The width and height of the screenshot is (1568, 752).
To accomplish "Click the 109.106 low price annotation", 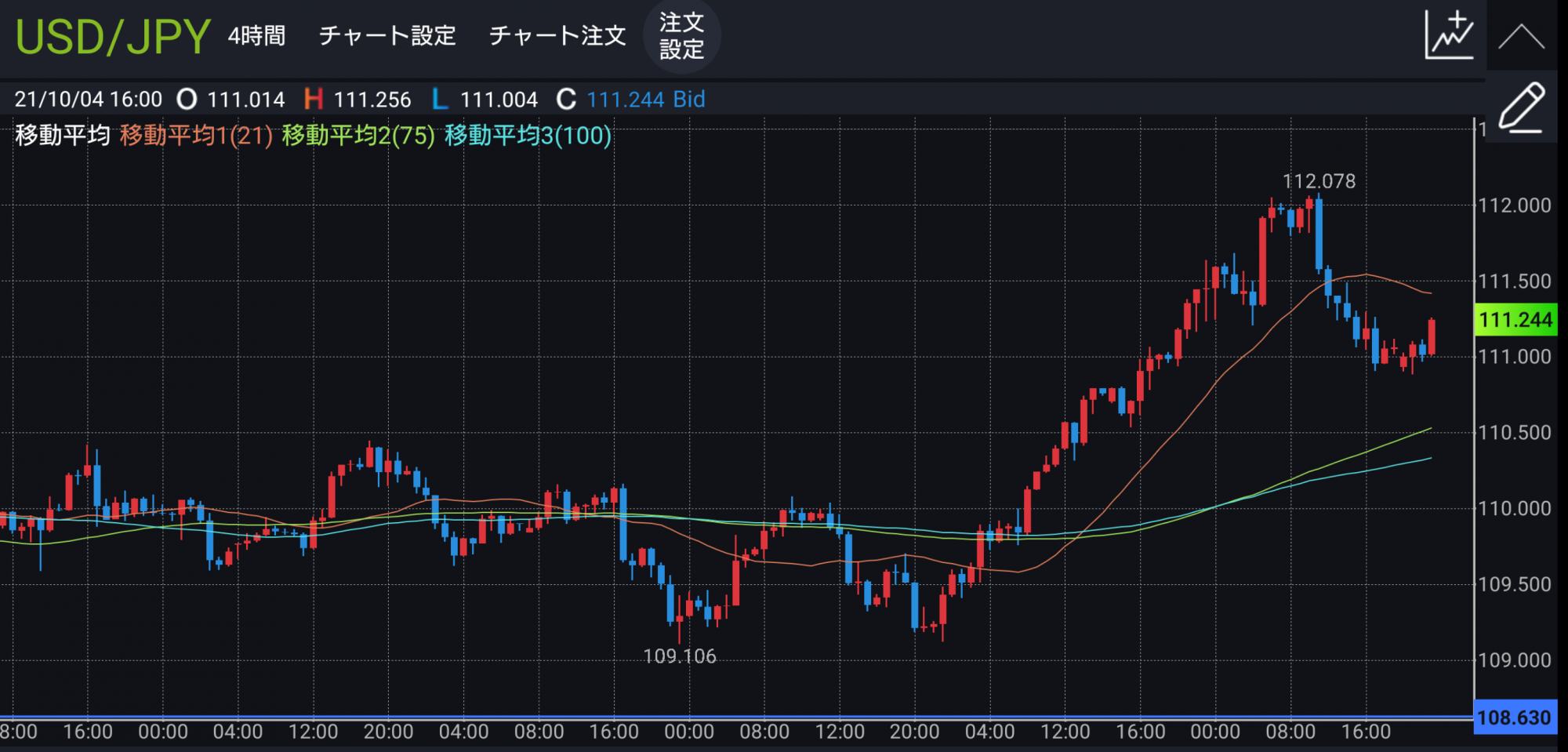I will pos(680,656).
